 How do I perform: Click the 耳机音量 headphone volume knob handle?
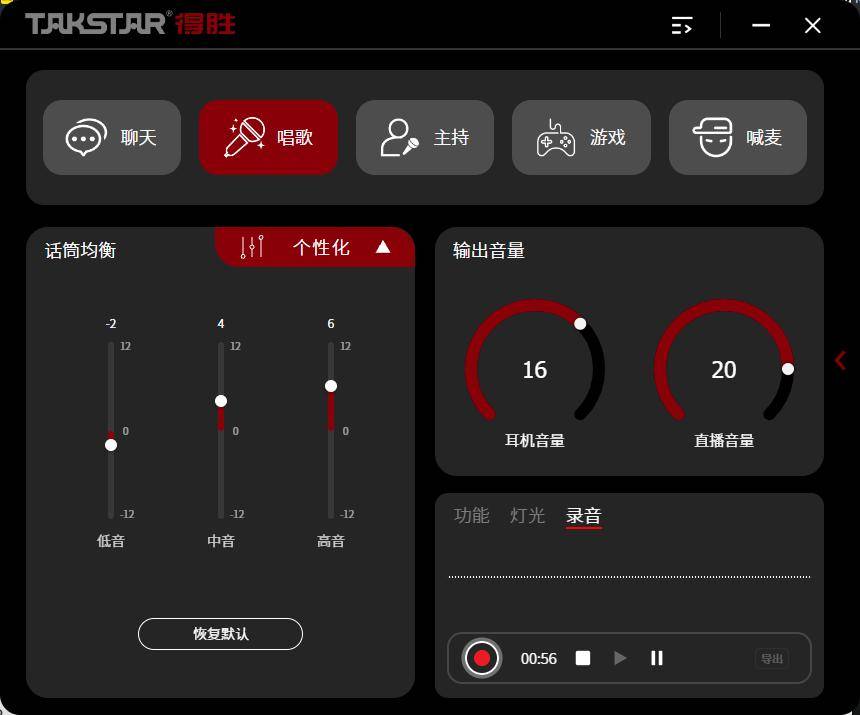point(580,324)
